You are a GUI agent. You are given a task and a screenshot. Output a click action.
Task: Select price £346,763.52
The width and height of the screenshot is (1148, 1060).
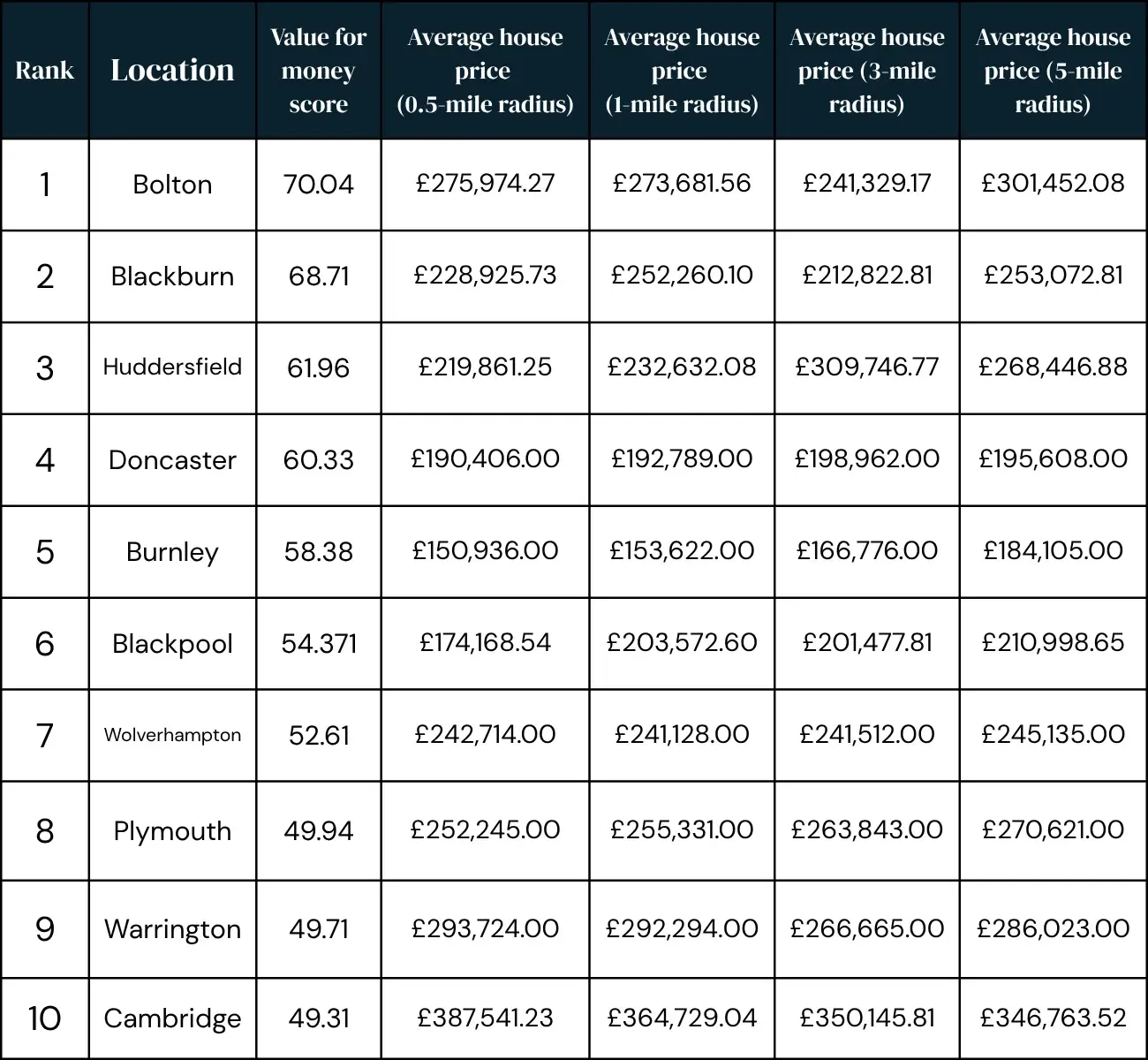click(1053, 1018)
